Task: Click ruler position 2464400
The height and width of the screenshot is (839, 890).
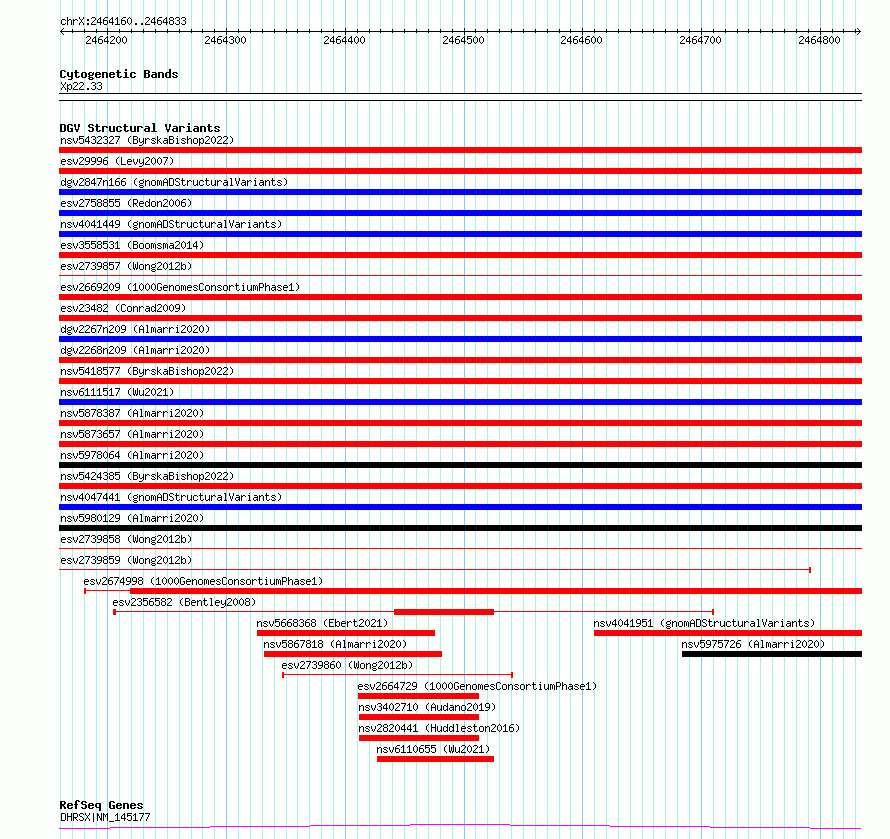Action: click(x=344, y=40)
